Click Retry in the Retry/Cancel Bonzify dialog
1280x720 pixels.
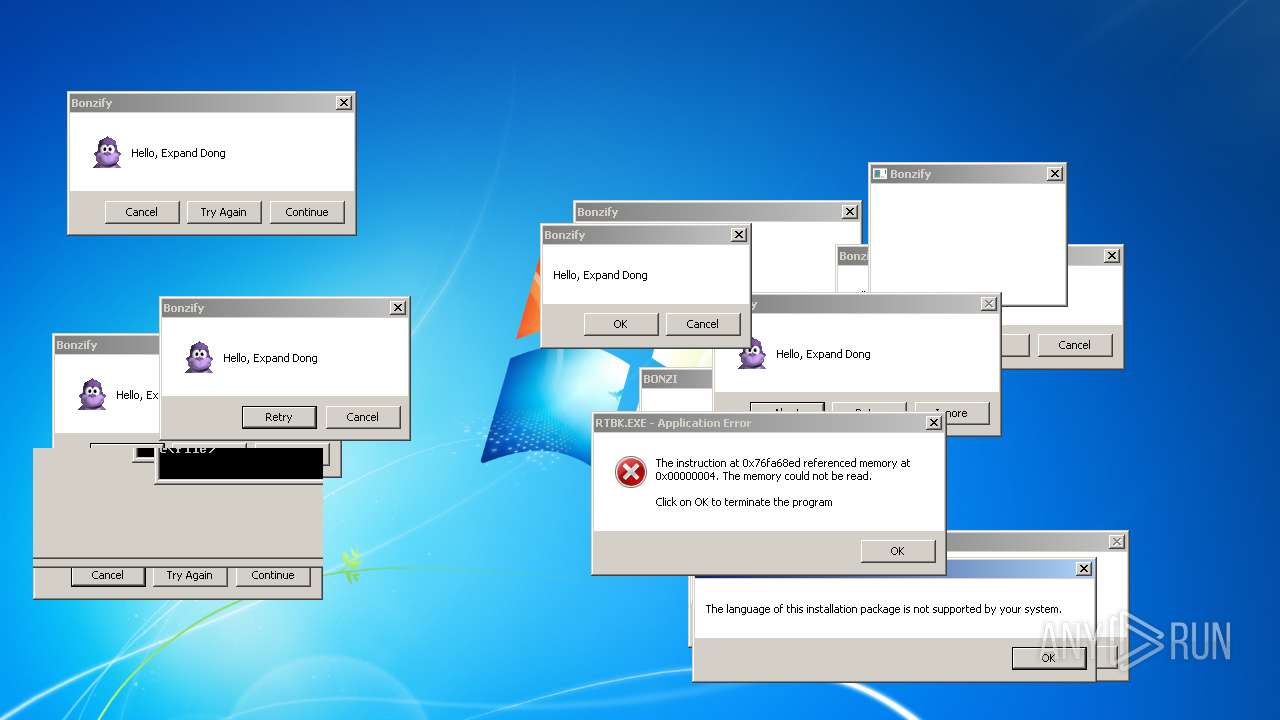(279, 417)
